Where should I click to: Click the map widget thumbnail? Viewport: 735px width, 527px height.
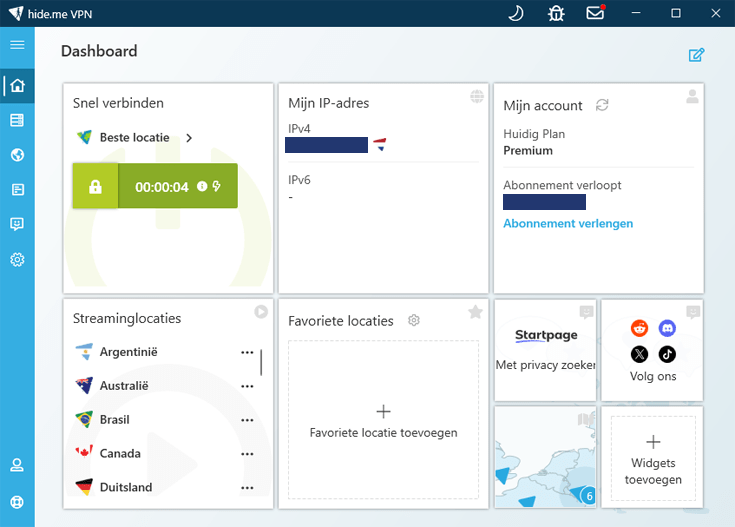click(546, 457)
